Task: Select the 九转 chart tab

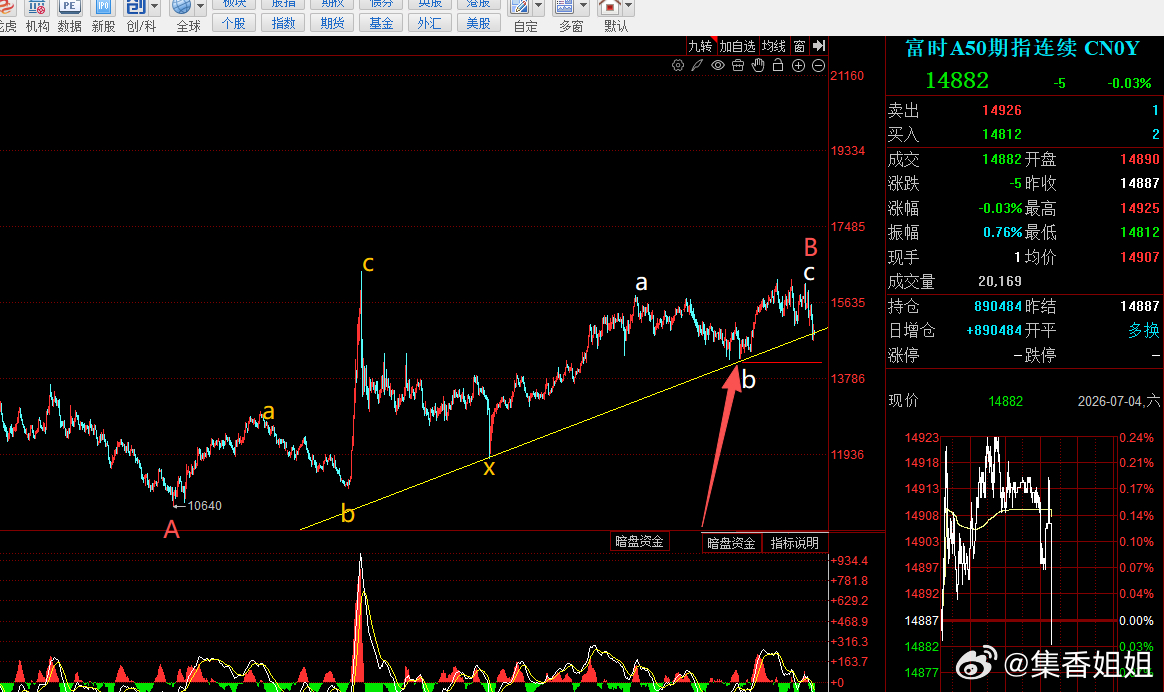Action: pyautogui.click(x=700, y=46)
